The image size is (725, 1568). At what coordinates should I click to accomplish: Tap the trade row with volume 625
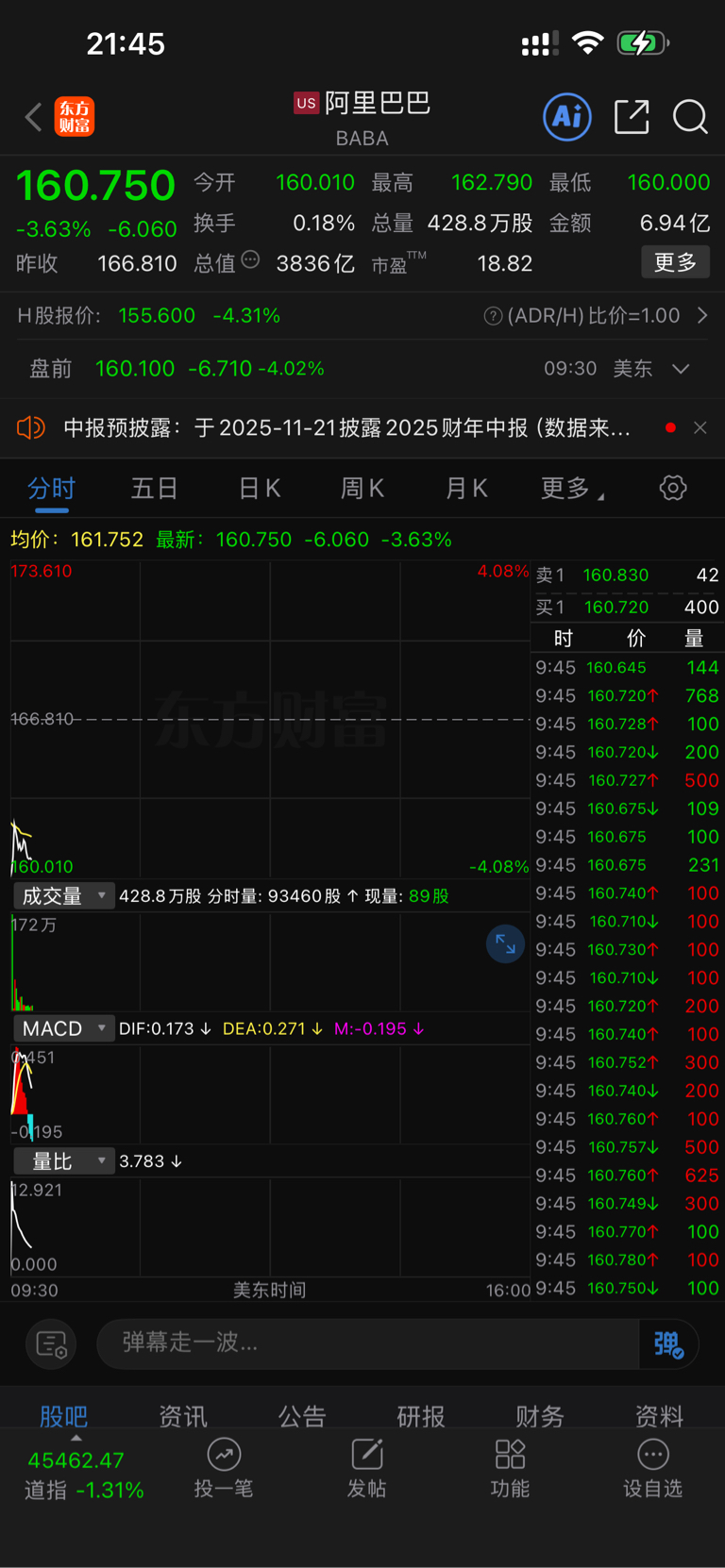click(628, 1176)
